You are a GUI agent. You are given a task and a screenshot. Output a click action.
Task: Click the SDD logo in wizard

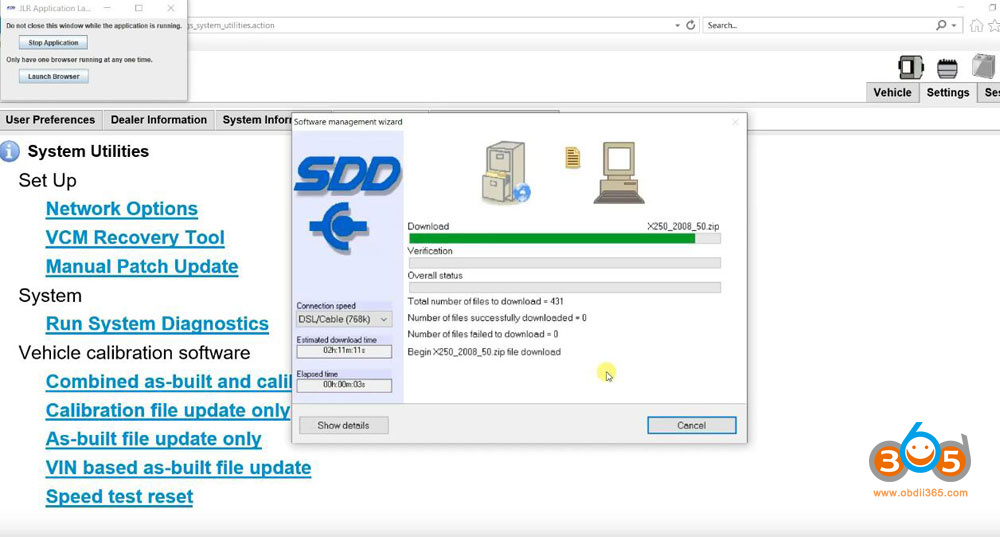[348, 175]
